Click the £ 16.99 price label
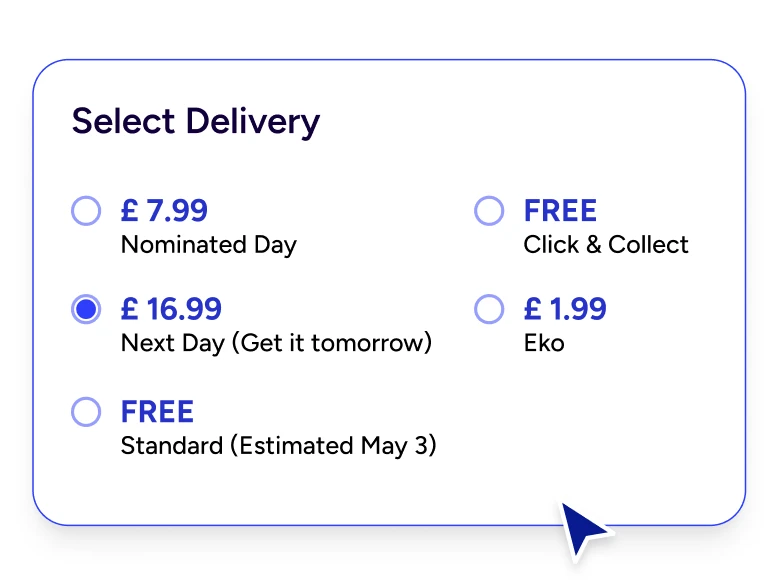Viewport: 779px width, 585px height. click(171, 309)
